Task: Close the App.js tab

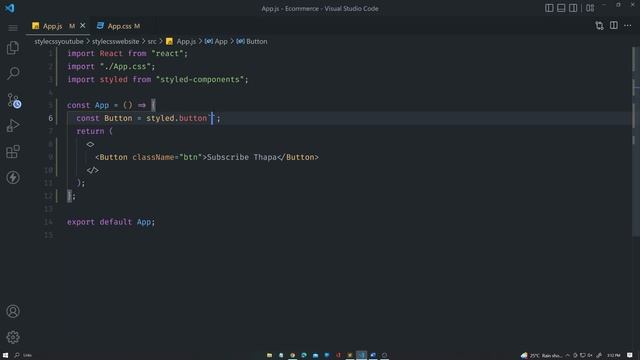Action: coord(83,26)
